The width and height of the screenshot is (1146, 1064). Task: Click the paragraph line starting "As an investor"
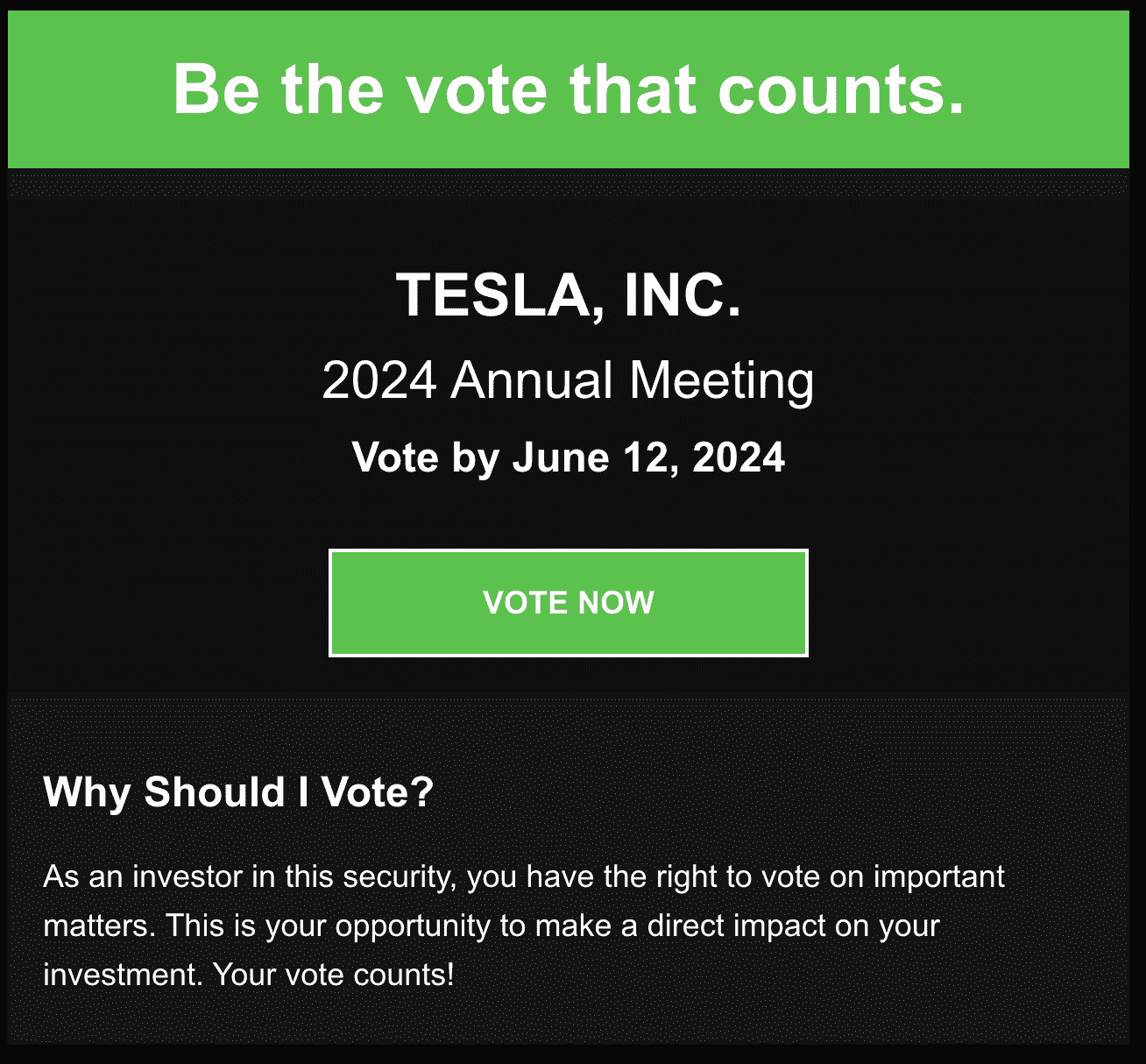523,877
